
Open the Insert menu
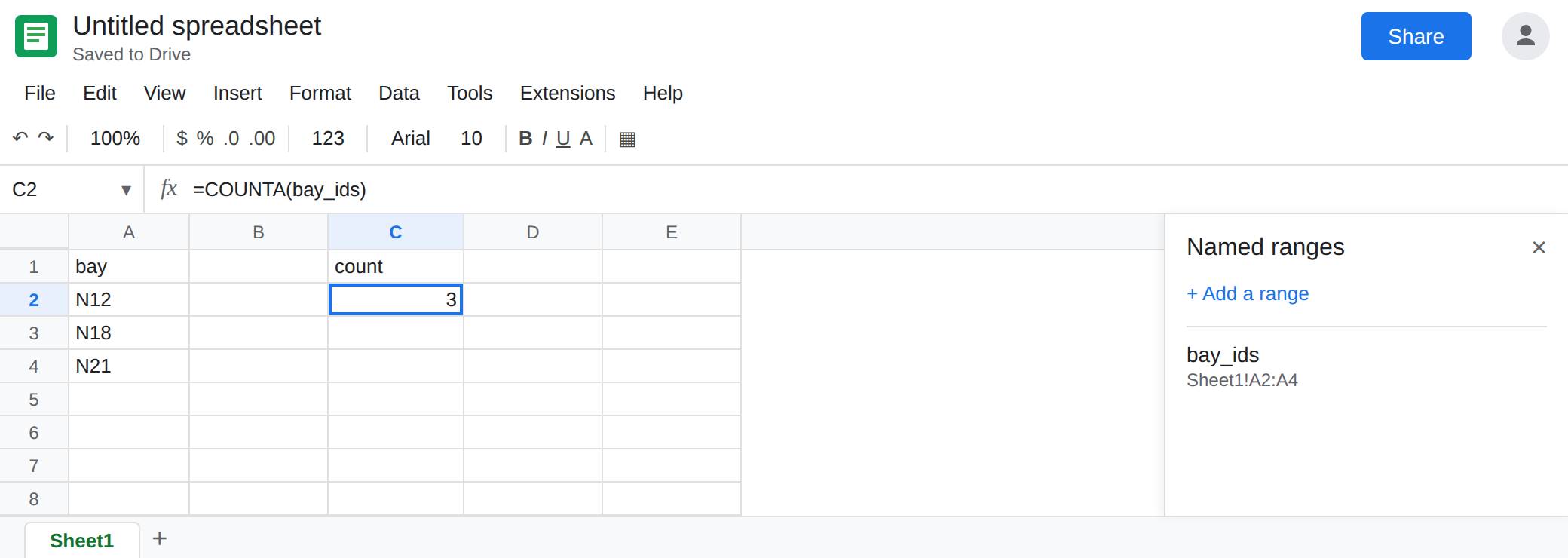237,93
